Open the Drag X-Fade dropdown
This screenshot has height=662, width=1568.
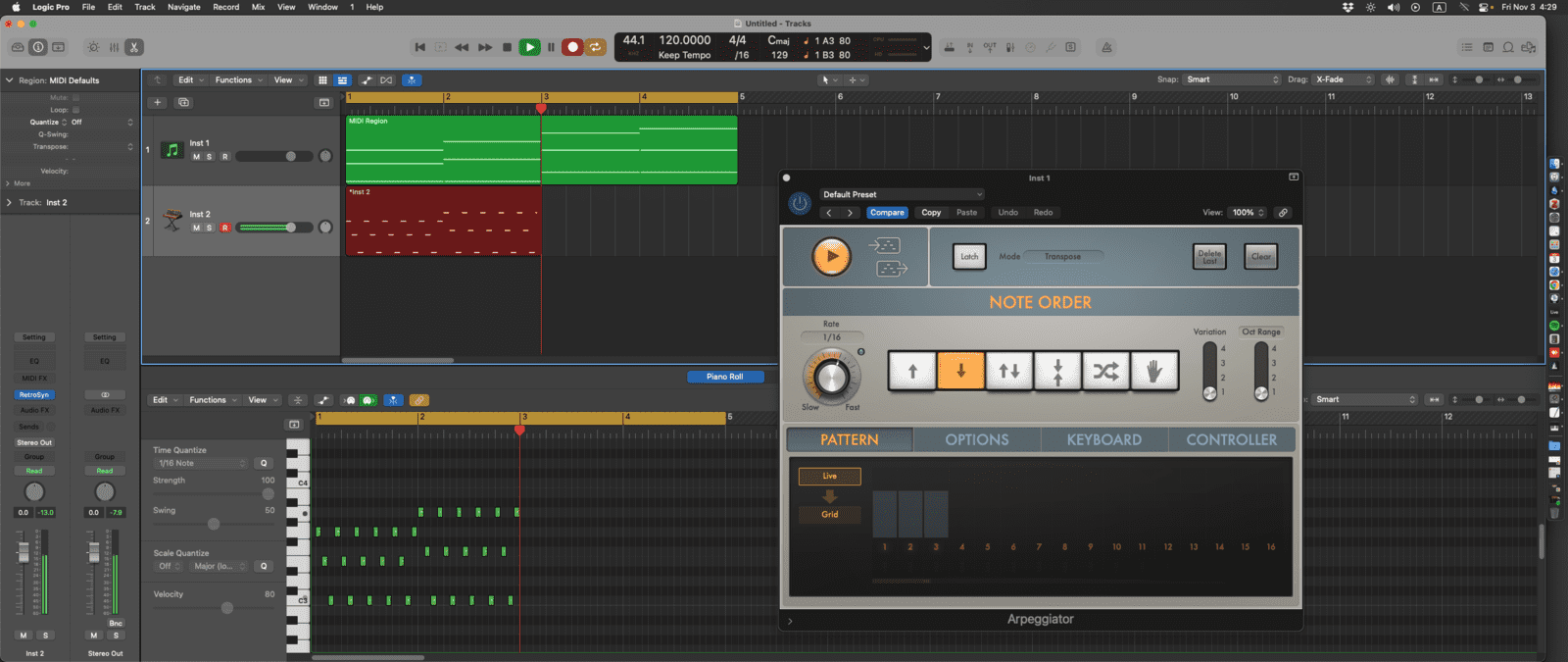point(1344,79)
